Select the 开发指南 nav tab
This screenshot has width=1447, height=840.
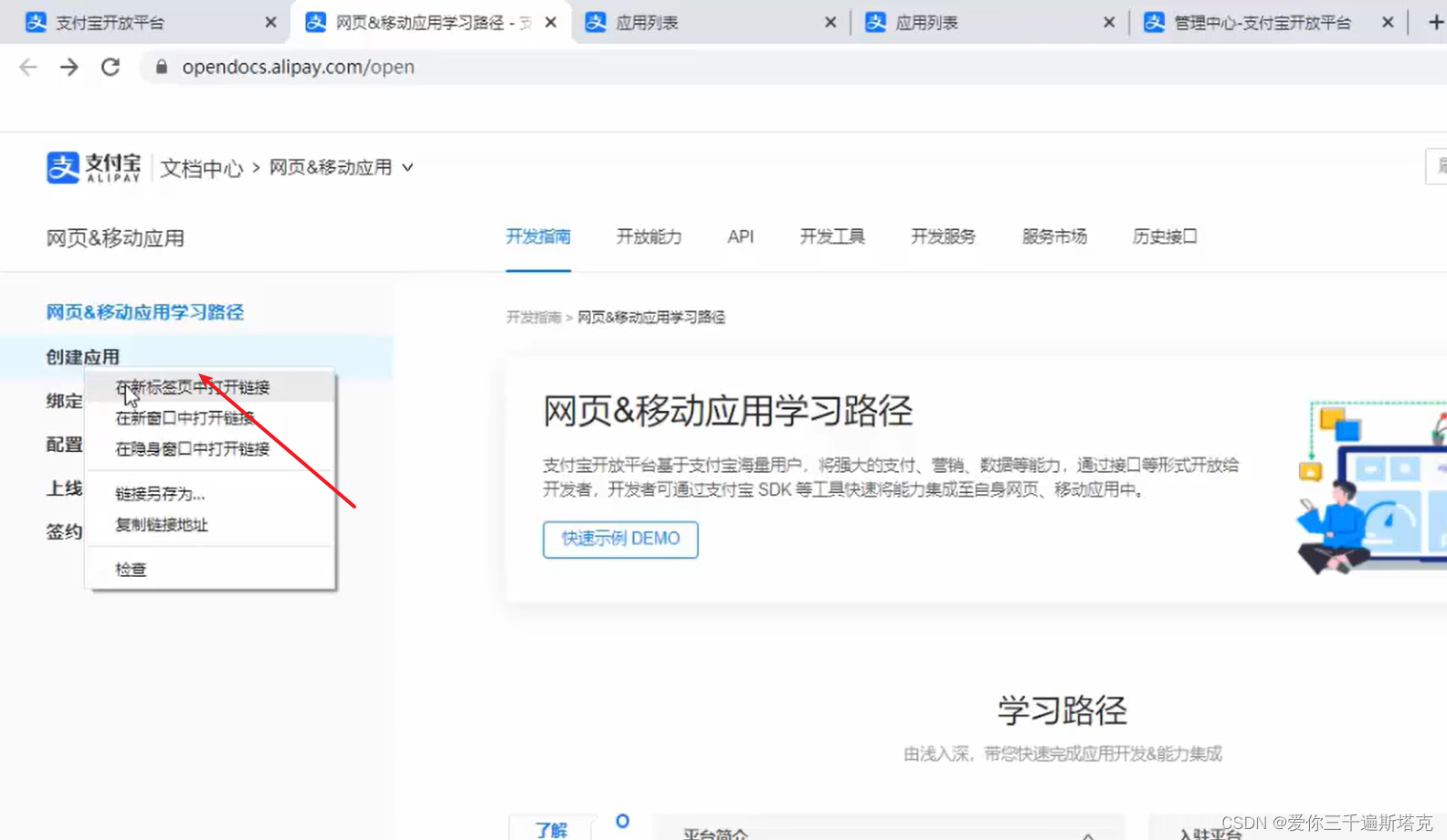point(538,237)
